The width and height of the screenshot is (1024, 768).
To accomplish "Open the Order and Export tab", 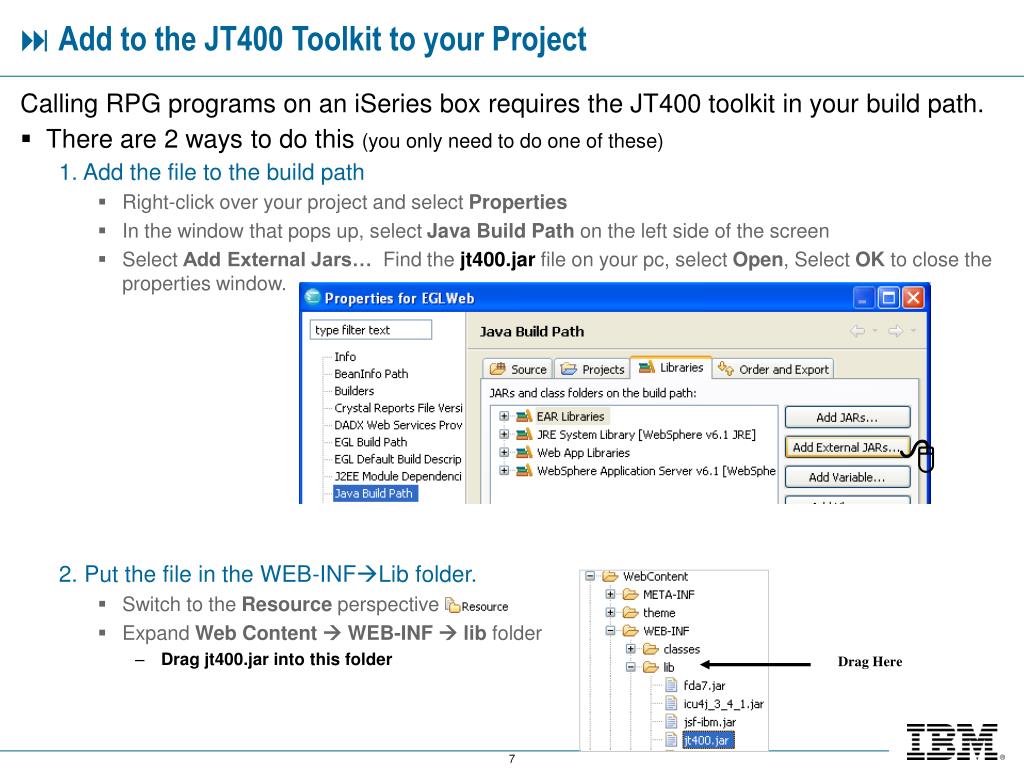I will (x=773, y=369).
